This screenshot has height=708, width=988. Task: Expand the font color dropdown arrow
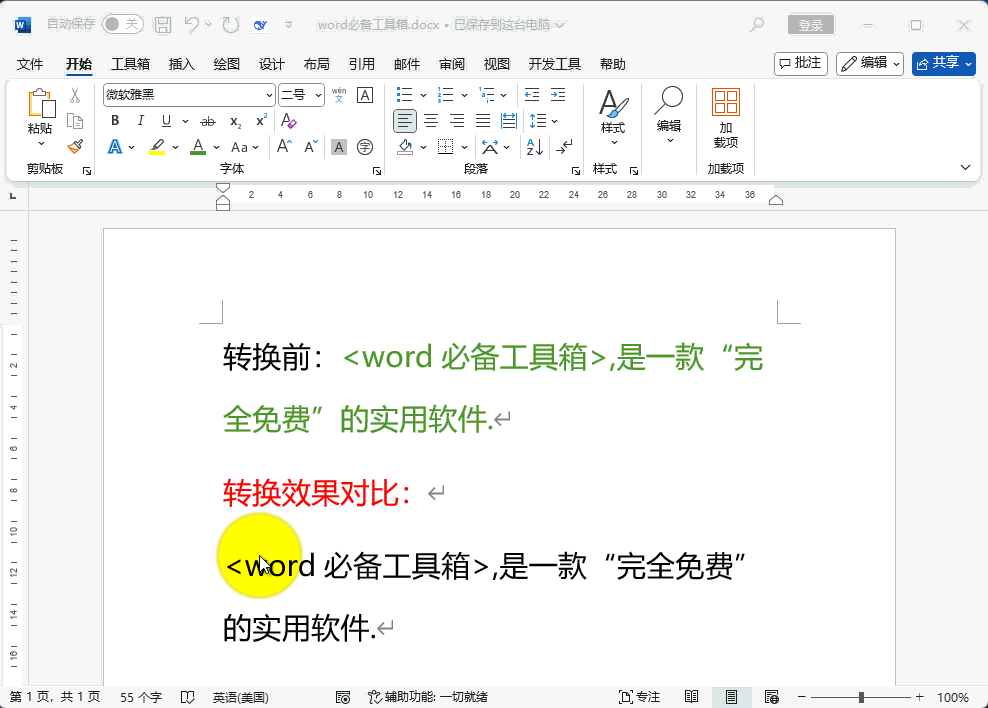217,147
